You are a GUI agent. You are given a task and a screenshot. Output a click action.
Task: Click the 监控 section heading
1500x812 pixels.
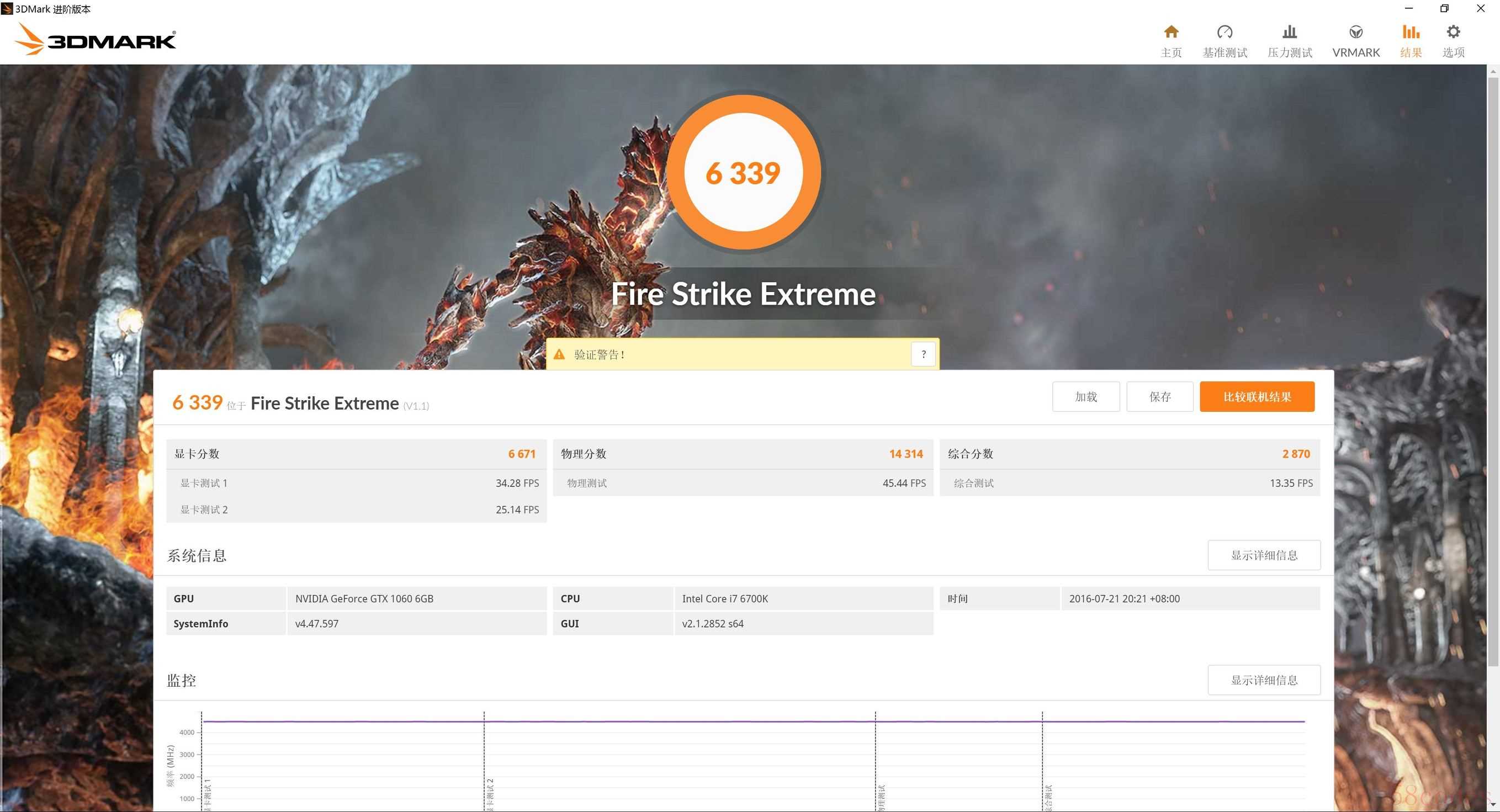(182, 680)
